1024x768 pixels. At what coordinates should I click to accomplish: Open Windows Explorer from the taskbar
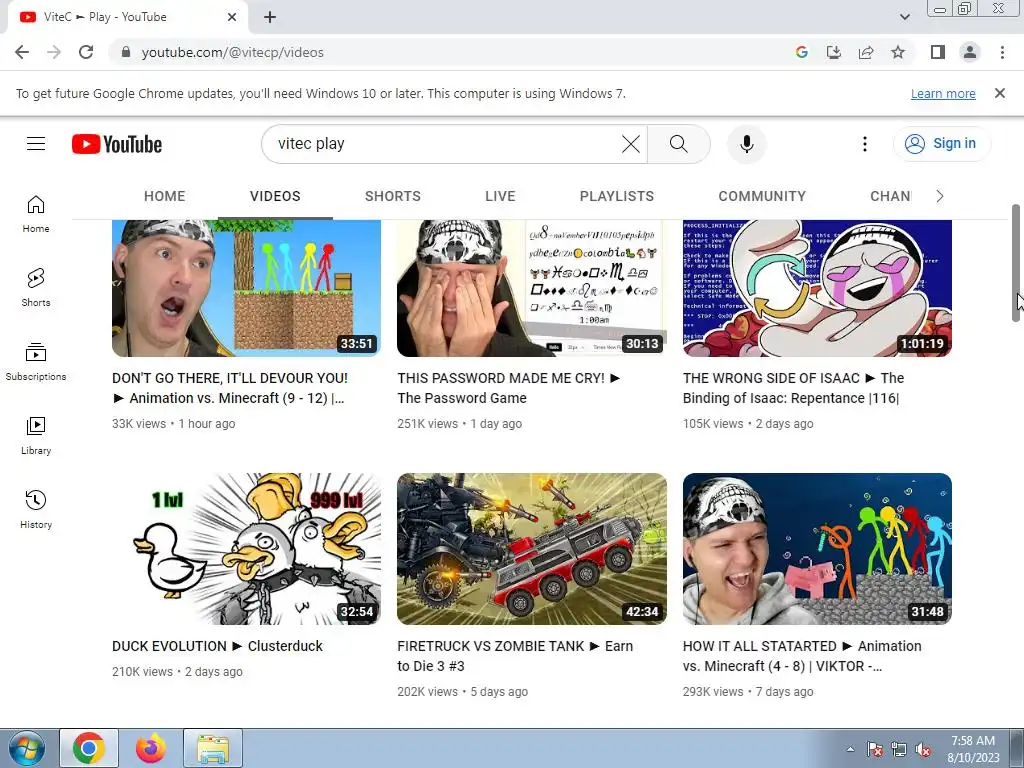213,748
